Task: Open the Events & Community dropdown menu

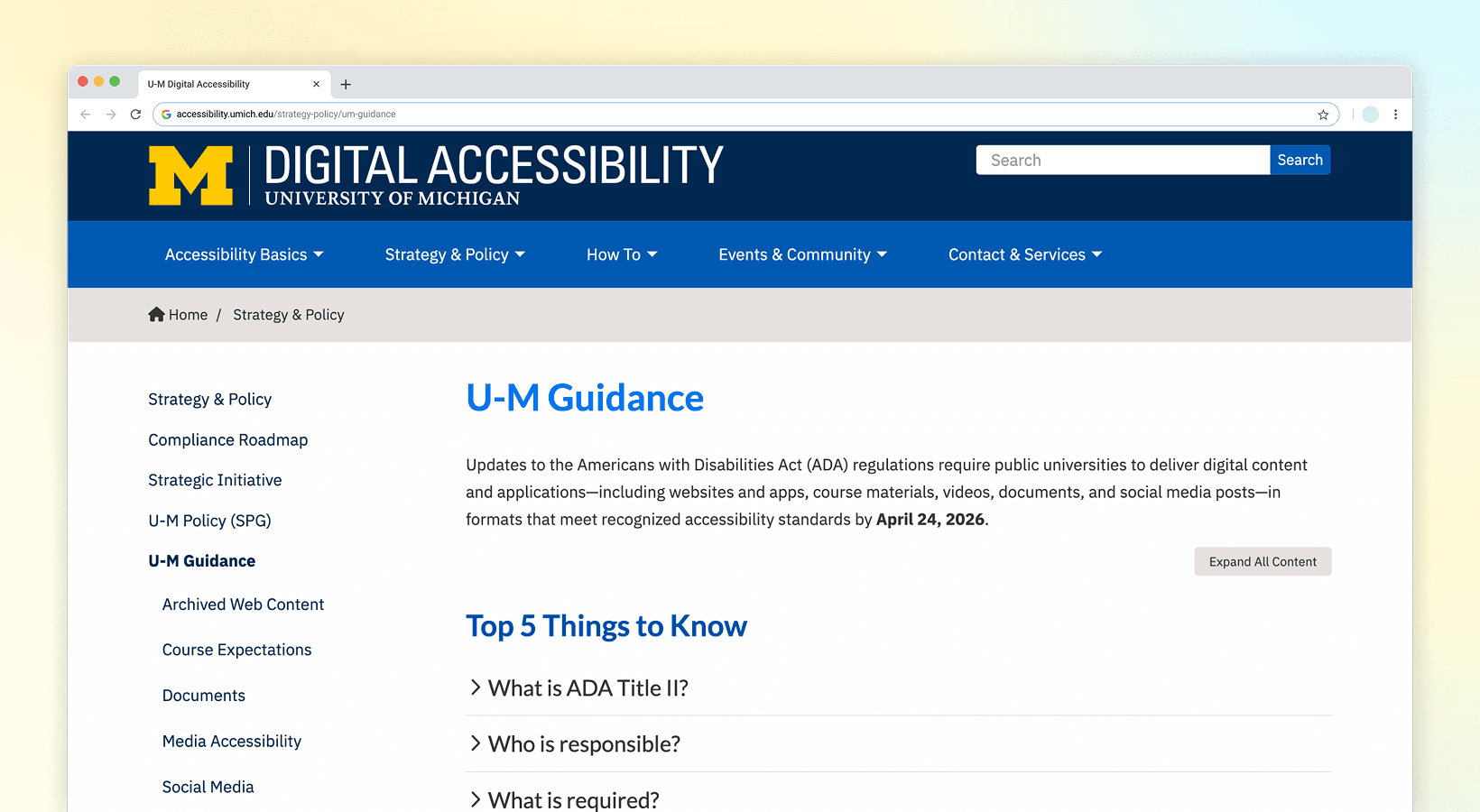Action: (x=802, y=254)
